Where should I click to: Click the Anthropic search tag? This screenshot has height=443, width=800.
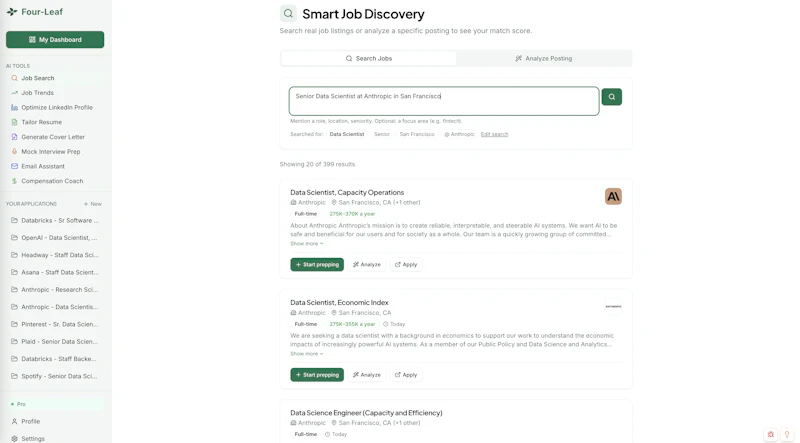[459, 134]
